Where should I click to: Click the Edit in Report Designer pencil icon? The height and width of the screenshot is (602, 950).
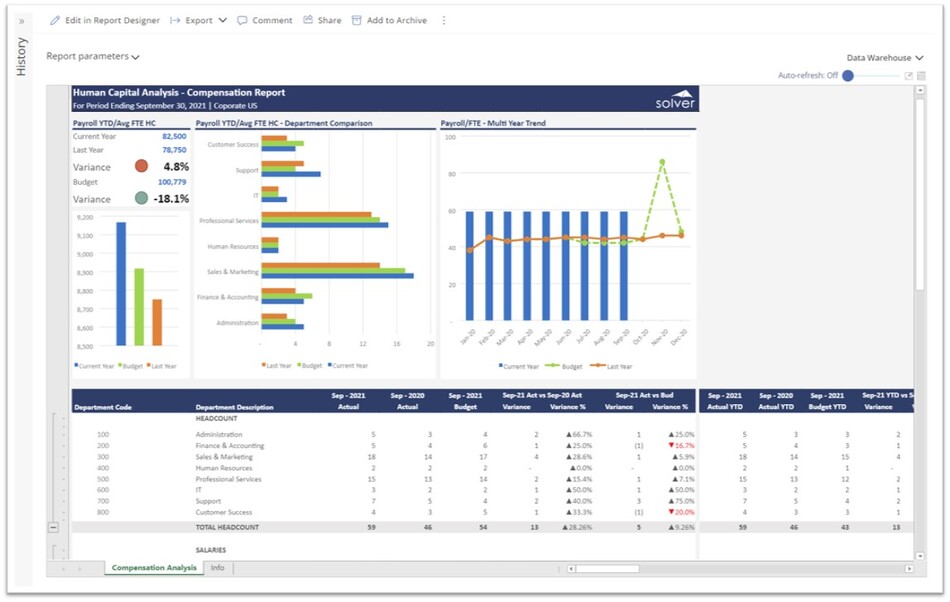pyautogui.click(x=55, y=20)
